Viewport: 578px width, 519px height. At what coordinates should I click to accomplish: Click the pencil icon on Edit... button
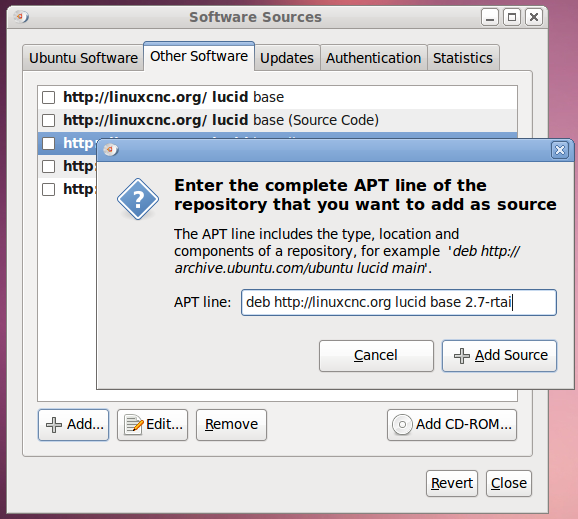click(x=133, y=425)
